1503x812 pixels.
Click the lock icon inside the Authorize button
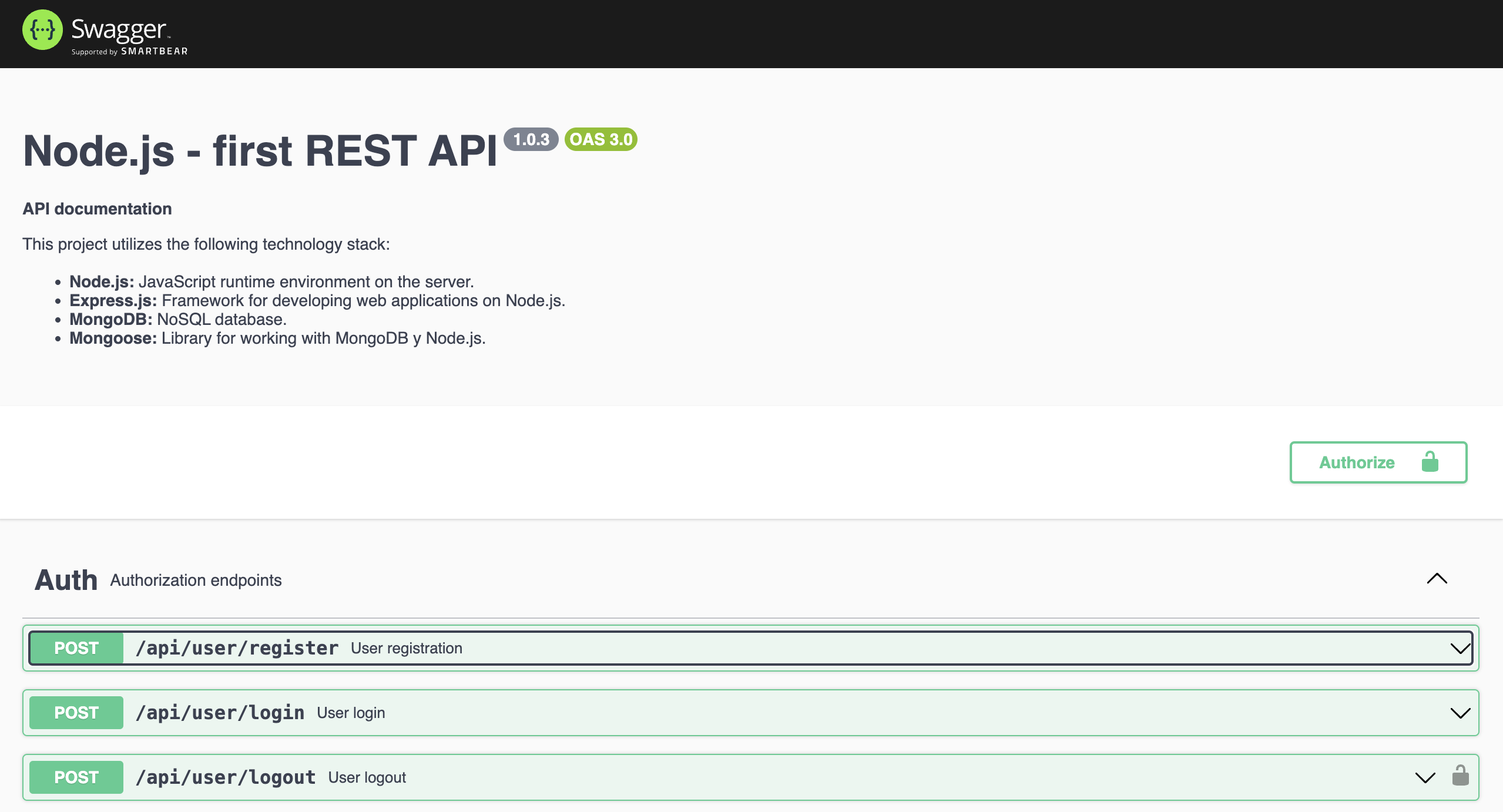pyautogui.click(x=1430, y=462)
